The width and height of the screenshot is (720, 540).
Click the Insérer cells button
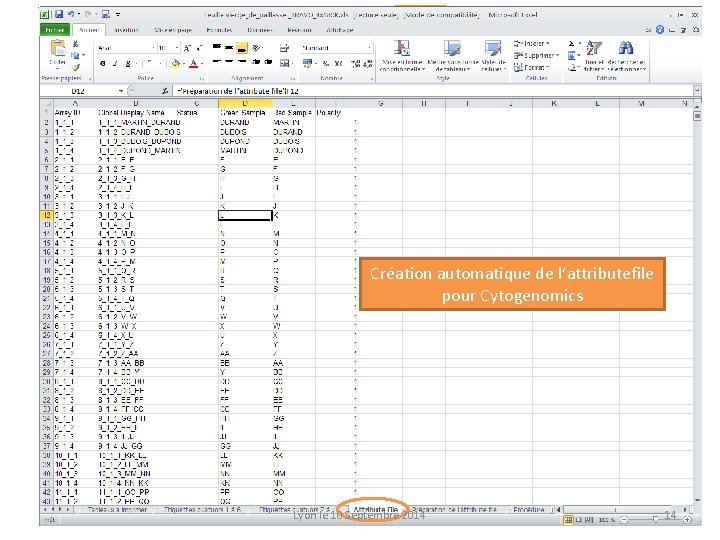(531, 44)
